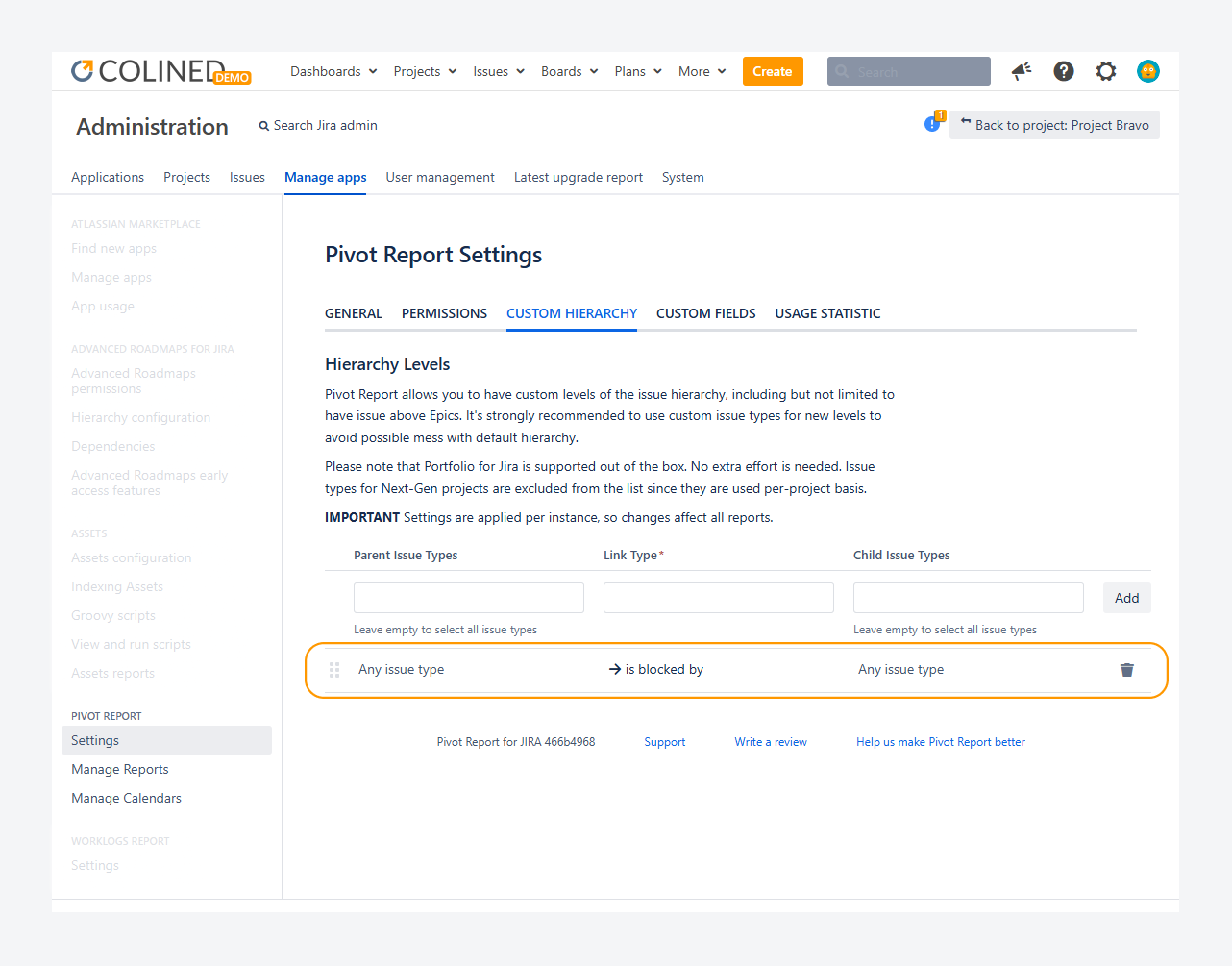
Task: Expand the Plans dropdown menu
Action: (638, 71)
